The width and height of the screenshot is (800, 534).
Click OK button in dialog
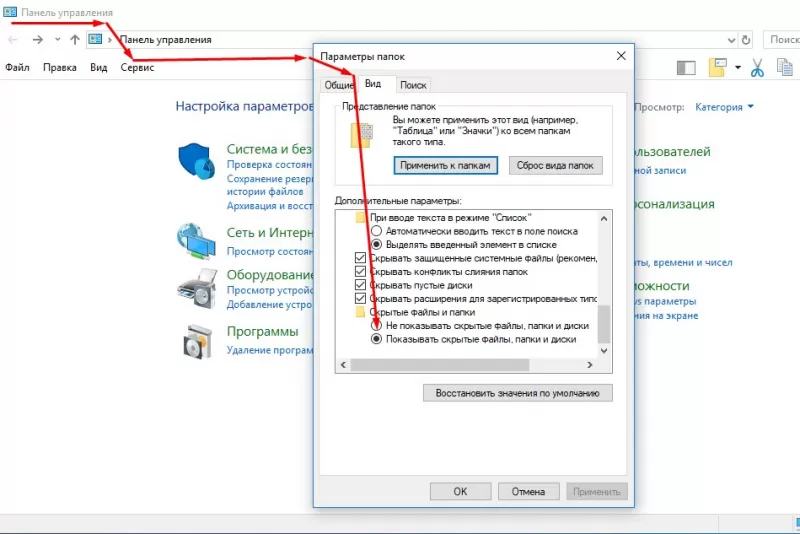pyautogui.click(x=460, y=492)
